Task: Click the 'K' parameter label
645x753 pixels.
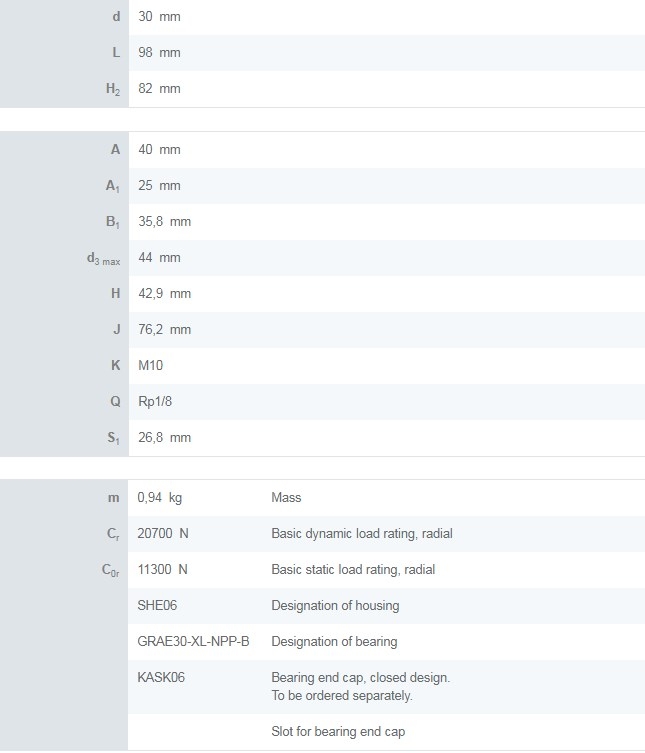Action: [116, 366]
